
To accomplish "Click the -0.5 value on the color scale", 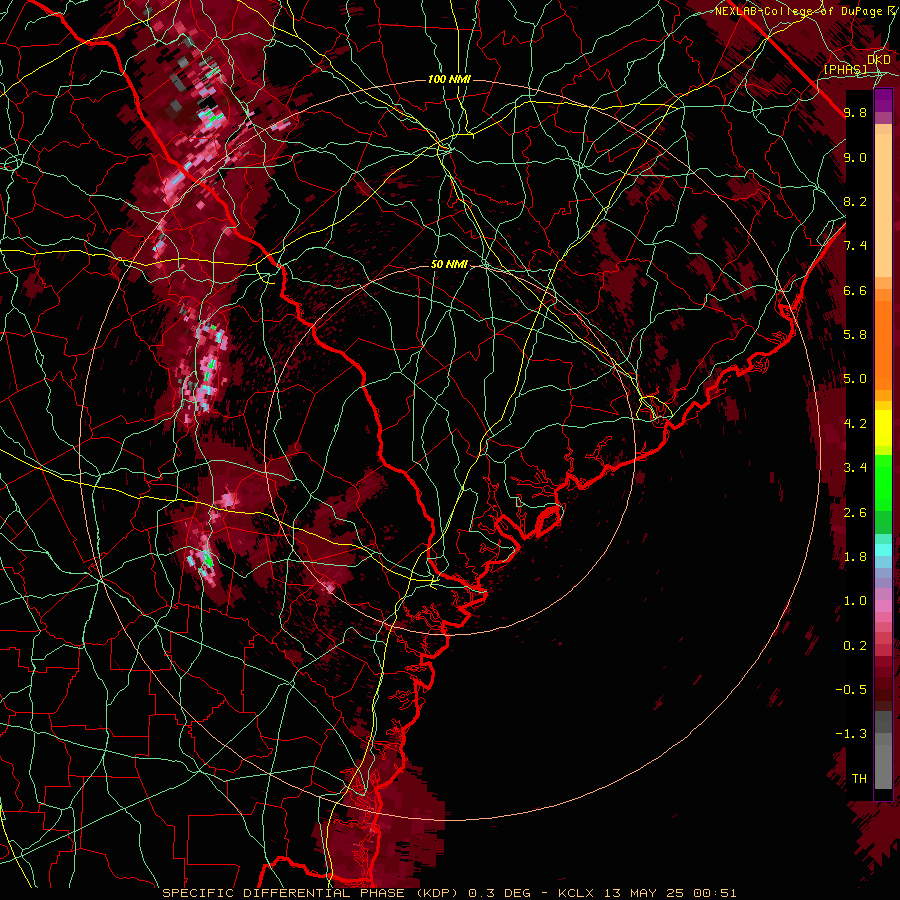I will (x=851, y=689).
